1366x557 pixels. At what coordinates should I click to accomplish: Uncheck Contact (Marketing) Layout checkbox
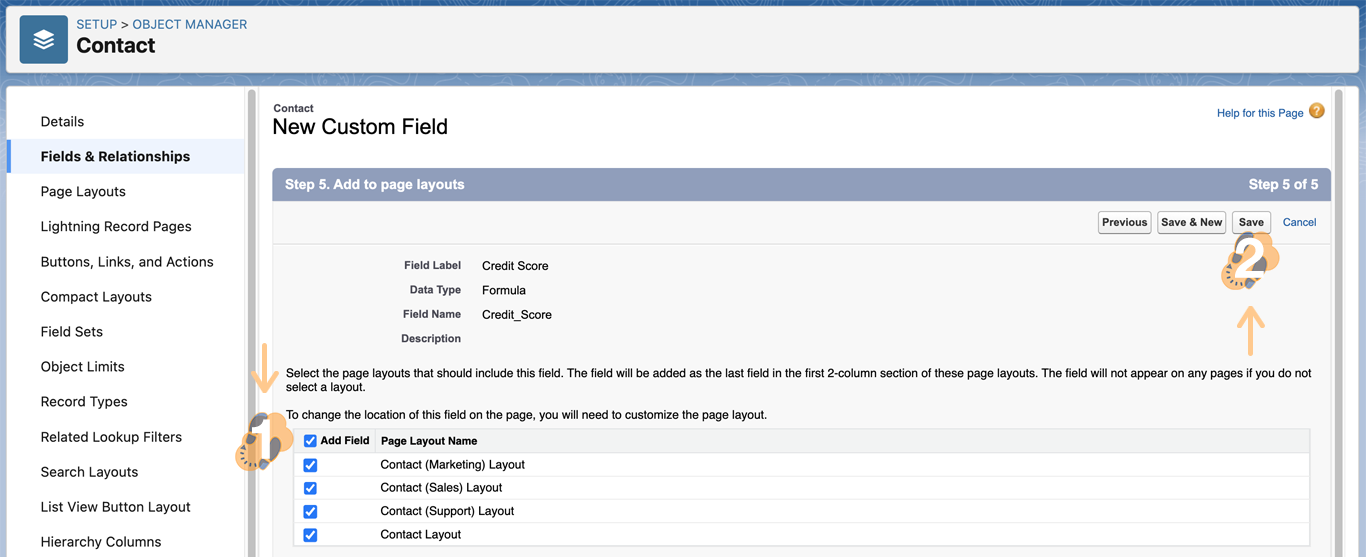[x=310, y=465]
